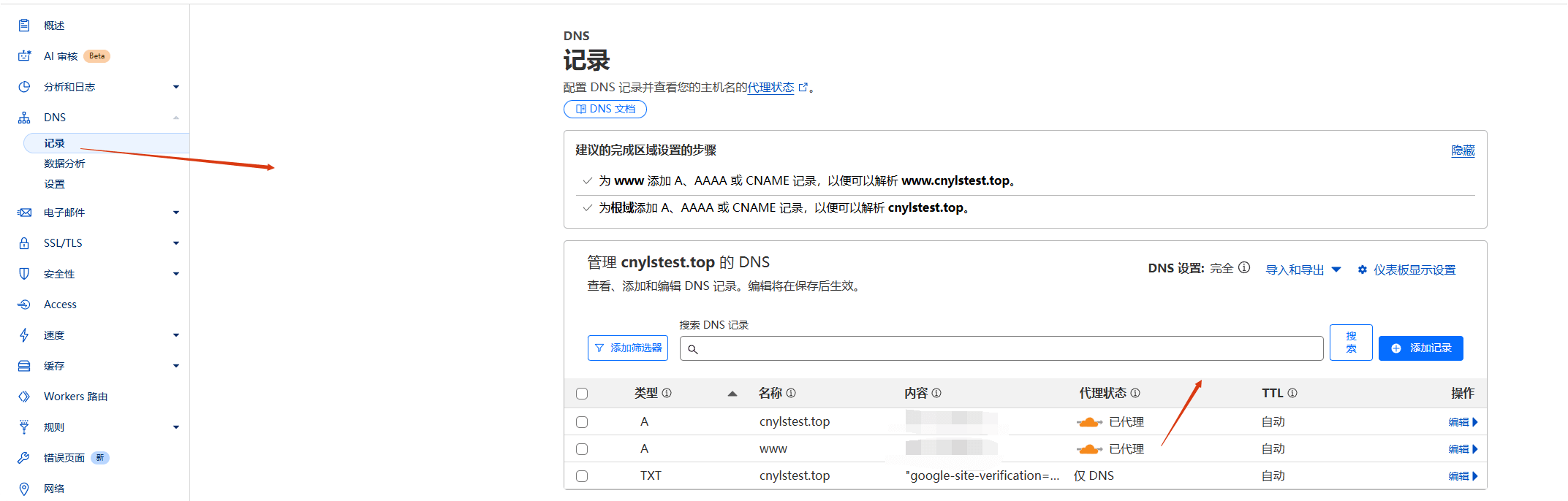Screen dimensions: 1568x501
Task: Go to the 概述 page
Action: pos(54,26)
